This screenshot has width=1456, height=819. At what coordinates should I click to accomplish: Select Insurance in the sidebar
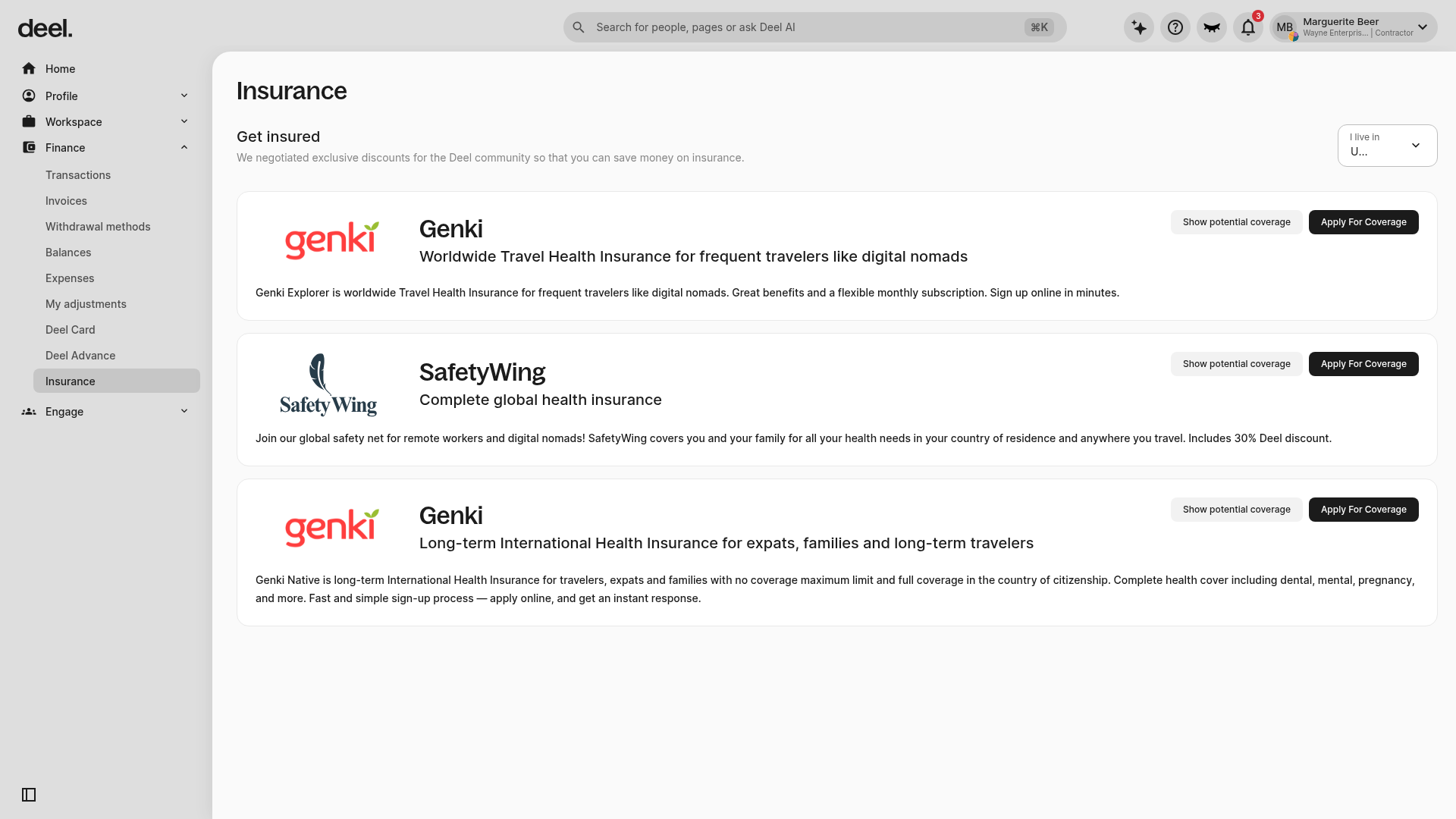[117, 381]
